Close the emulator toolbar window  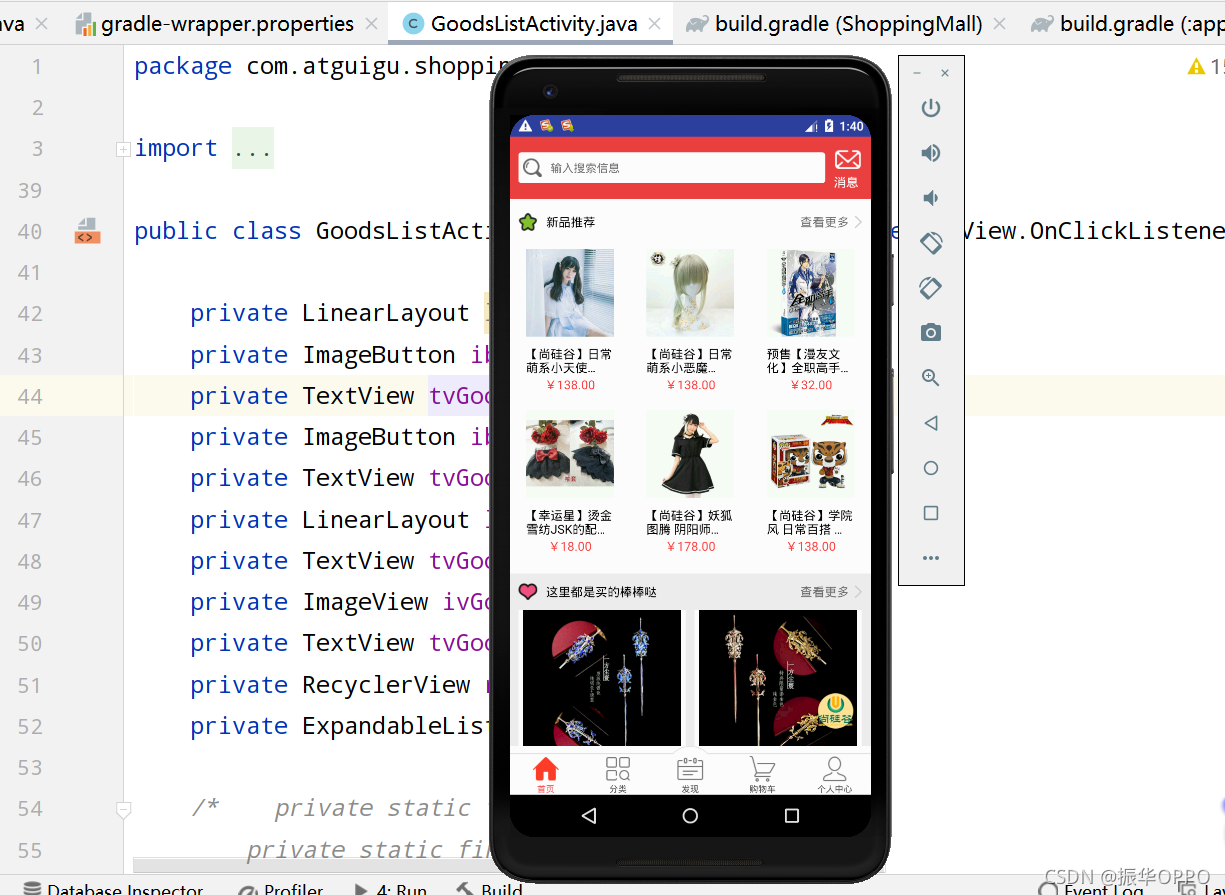(x=945, y=73)
